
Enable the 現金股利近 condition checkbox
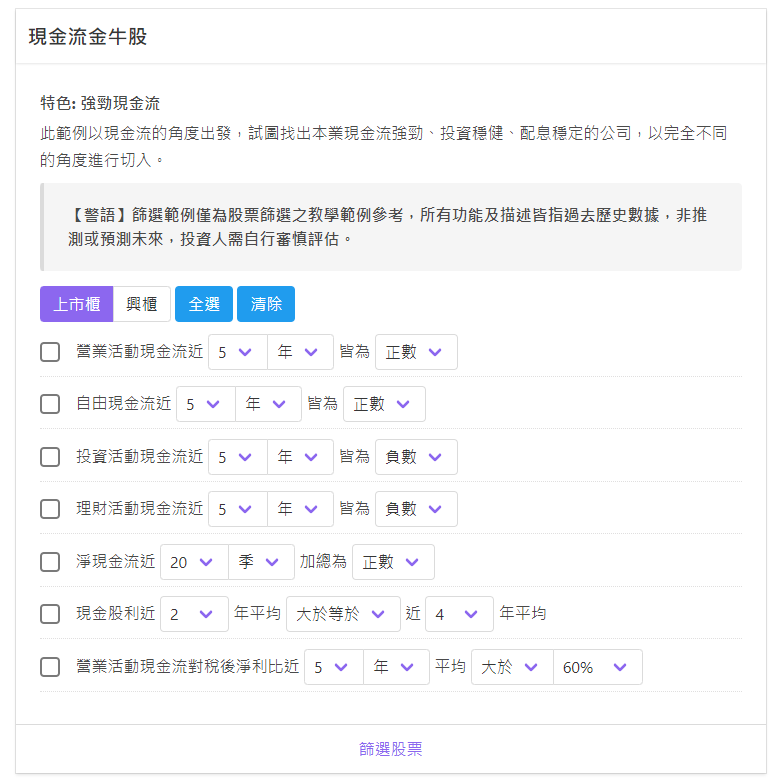coord(50,614)
